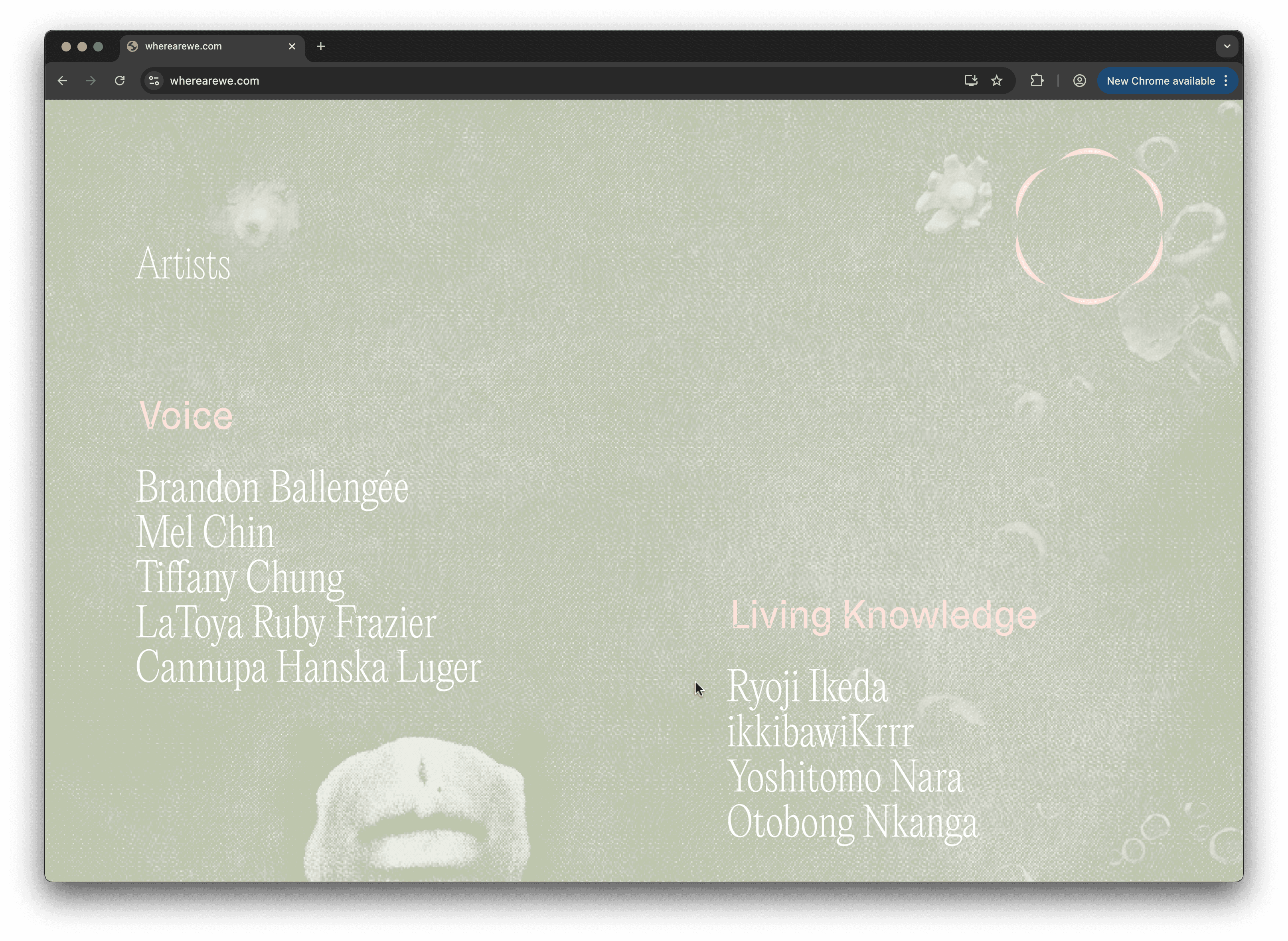The height and width of the screenshot is (941, 1288).
Task: Click the pink circular menu ring
Action: pos(1088,226)
